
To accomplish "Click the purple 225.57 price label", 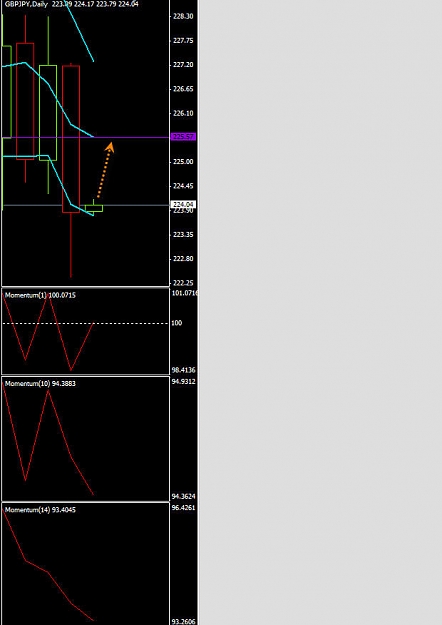I will pyautogui.click(x=183, y=137).
